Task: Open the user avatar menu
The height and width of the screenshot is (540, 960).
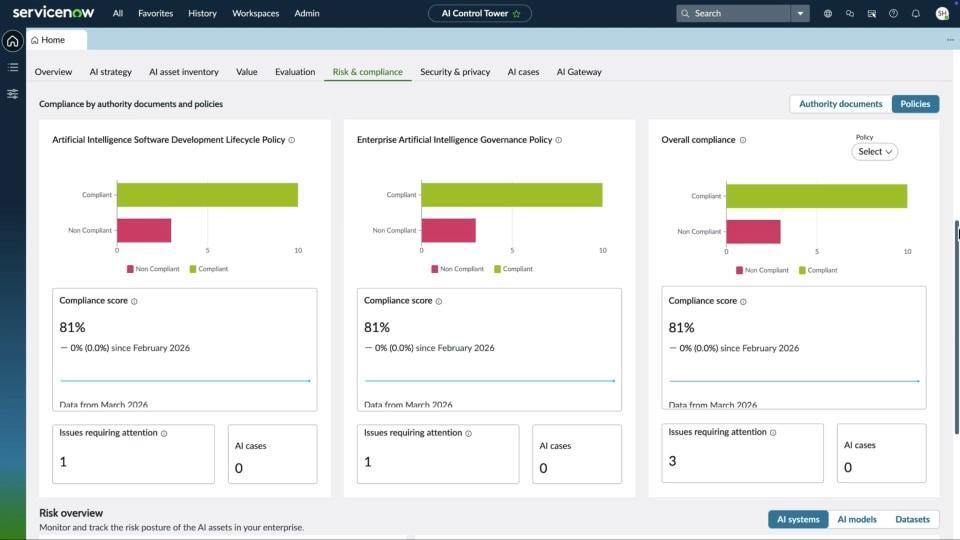Action: [942, 13]
